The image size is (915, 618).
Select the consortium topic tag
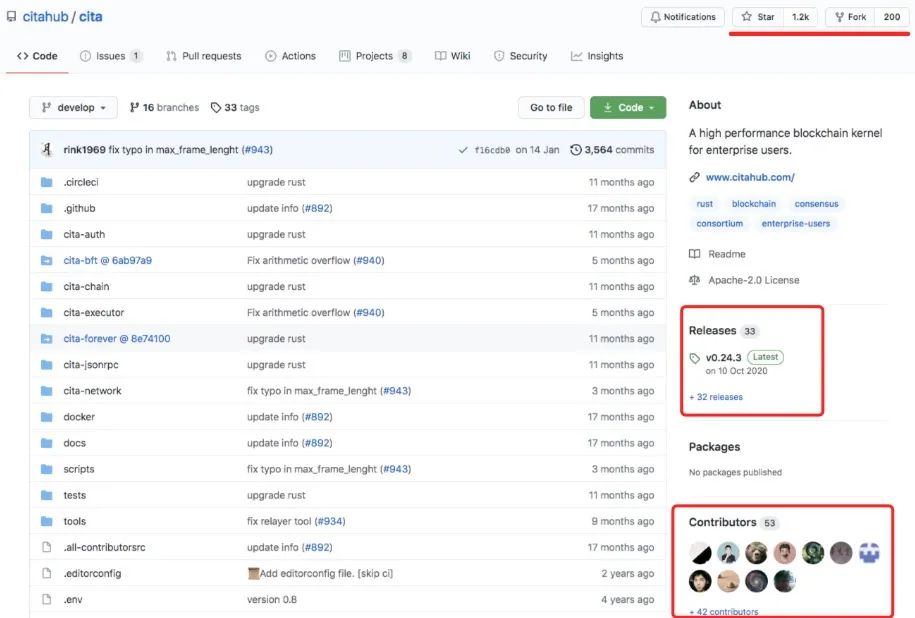click(x=720, y=224)
